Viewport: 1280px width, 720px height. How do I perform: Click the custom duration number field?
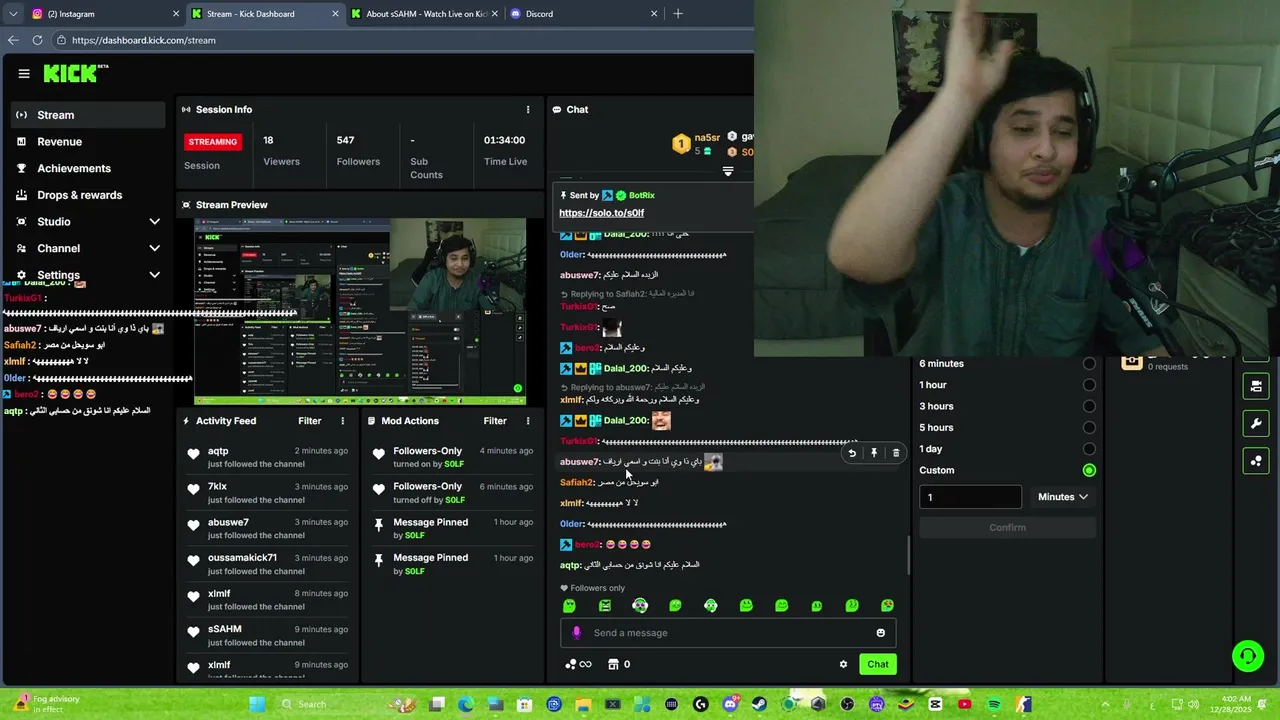970,497
